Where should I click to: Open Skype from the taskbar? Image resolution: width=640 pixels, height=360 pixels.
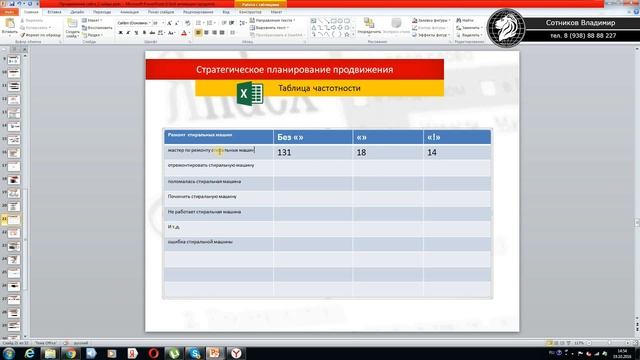[x=195, y=353]
